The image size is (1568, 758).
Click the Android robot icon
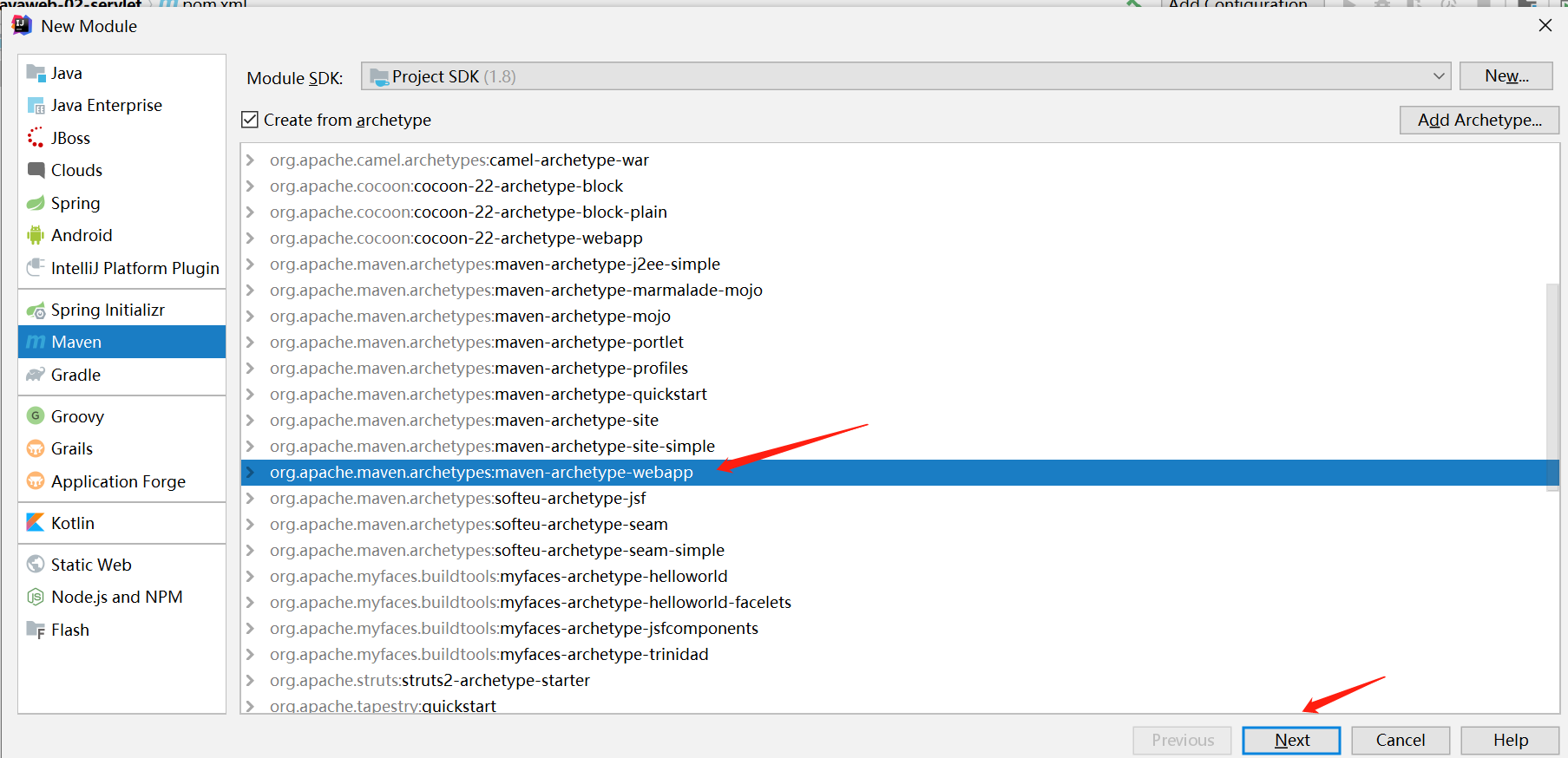click(36, 235)
